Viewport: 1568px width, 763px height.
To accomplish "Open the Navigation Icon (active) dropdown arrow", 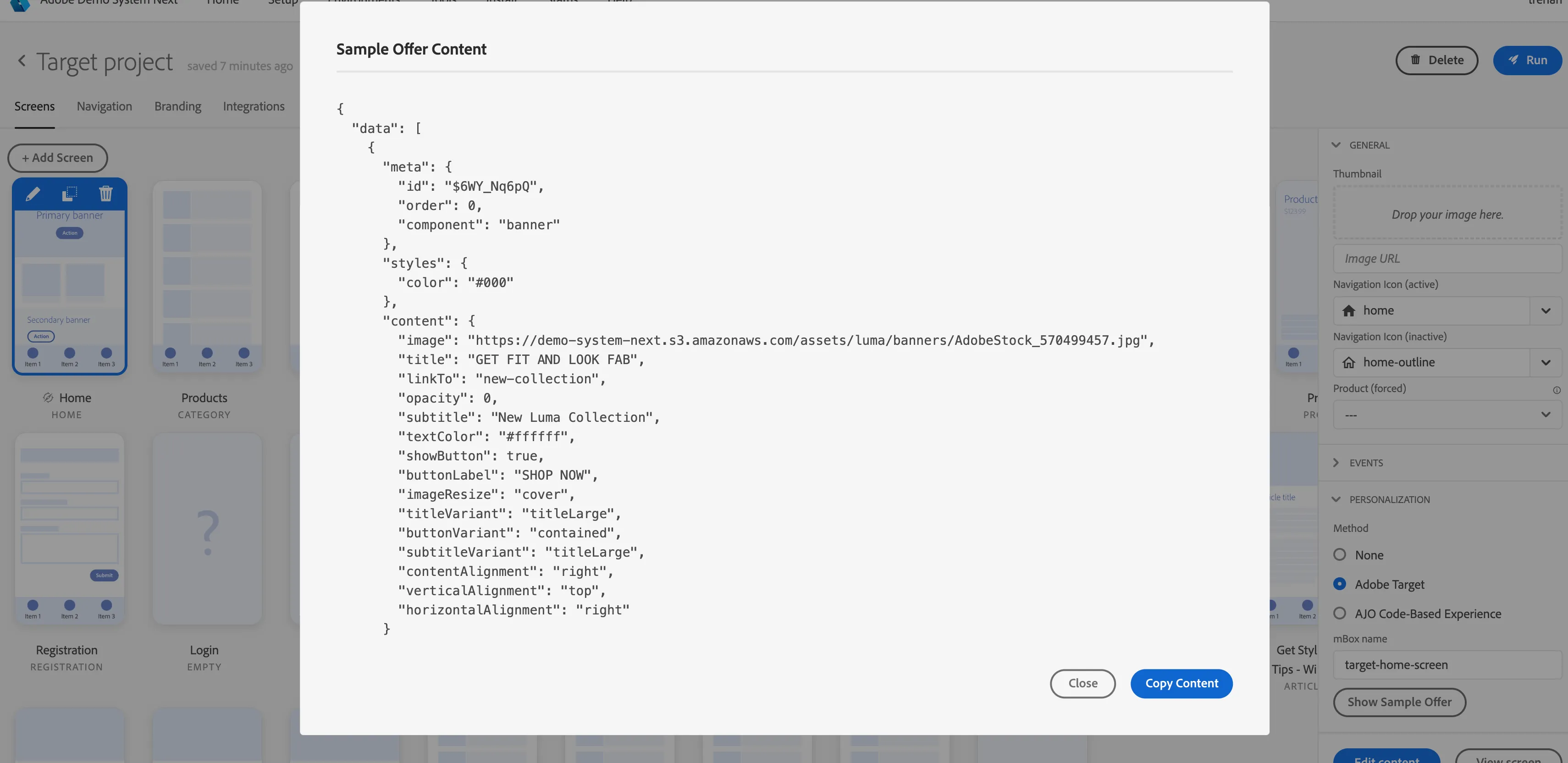I will 1546,310.
